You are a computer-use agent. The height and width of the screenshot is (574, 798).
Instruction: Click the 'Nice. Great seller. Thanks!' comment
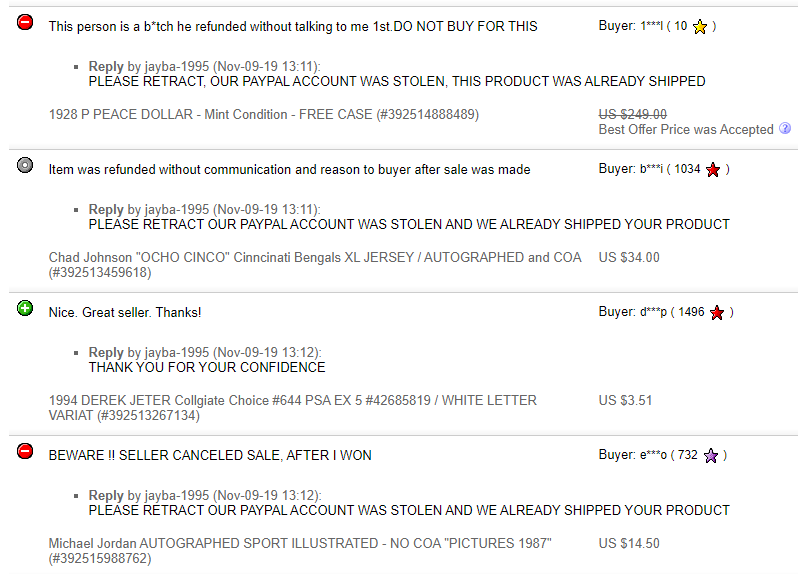click(125, 312)
